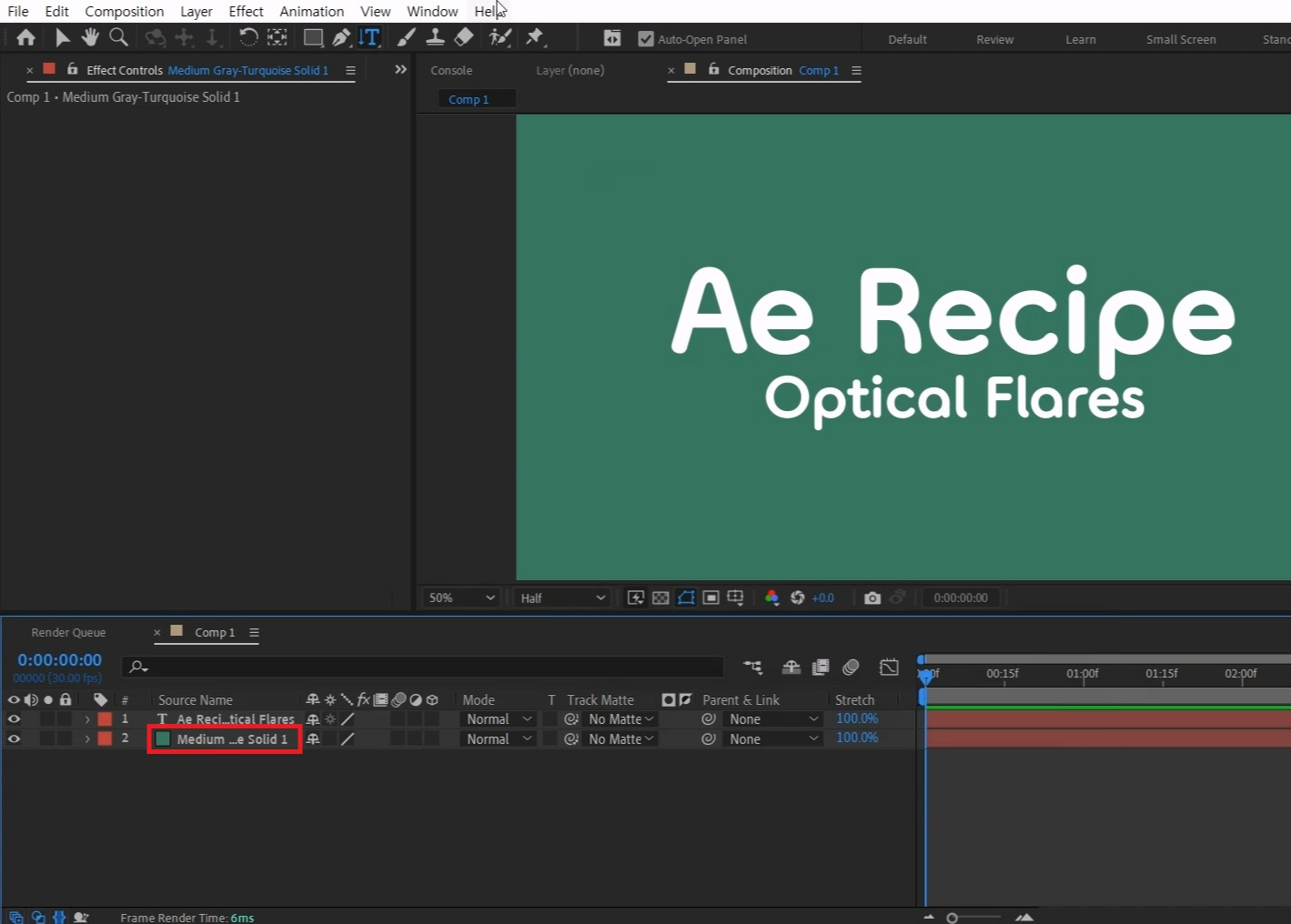Open blending Mode dropdown for text layer
Image resolution: width=1291 pixels, height=924 pixels.
click(x=499, y=718)
